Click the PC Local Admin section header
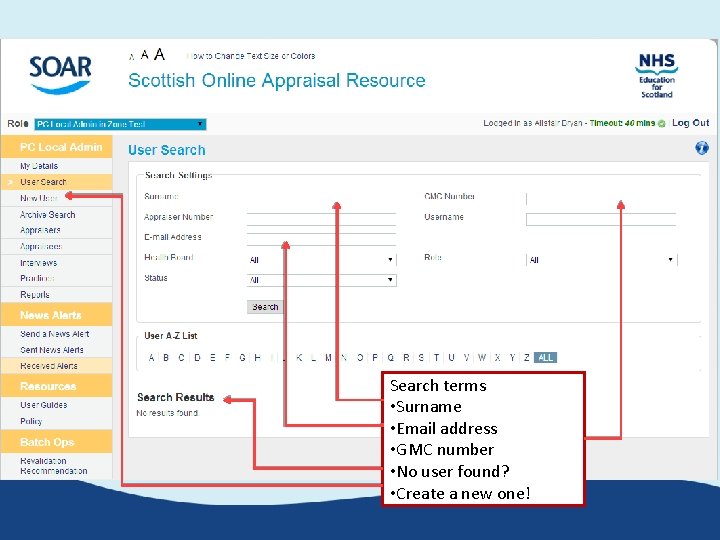 click(x=56, y=147)
